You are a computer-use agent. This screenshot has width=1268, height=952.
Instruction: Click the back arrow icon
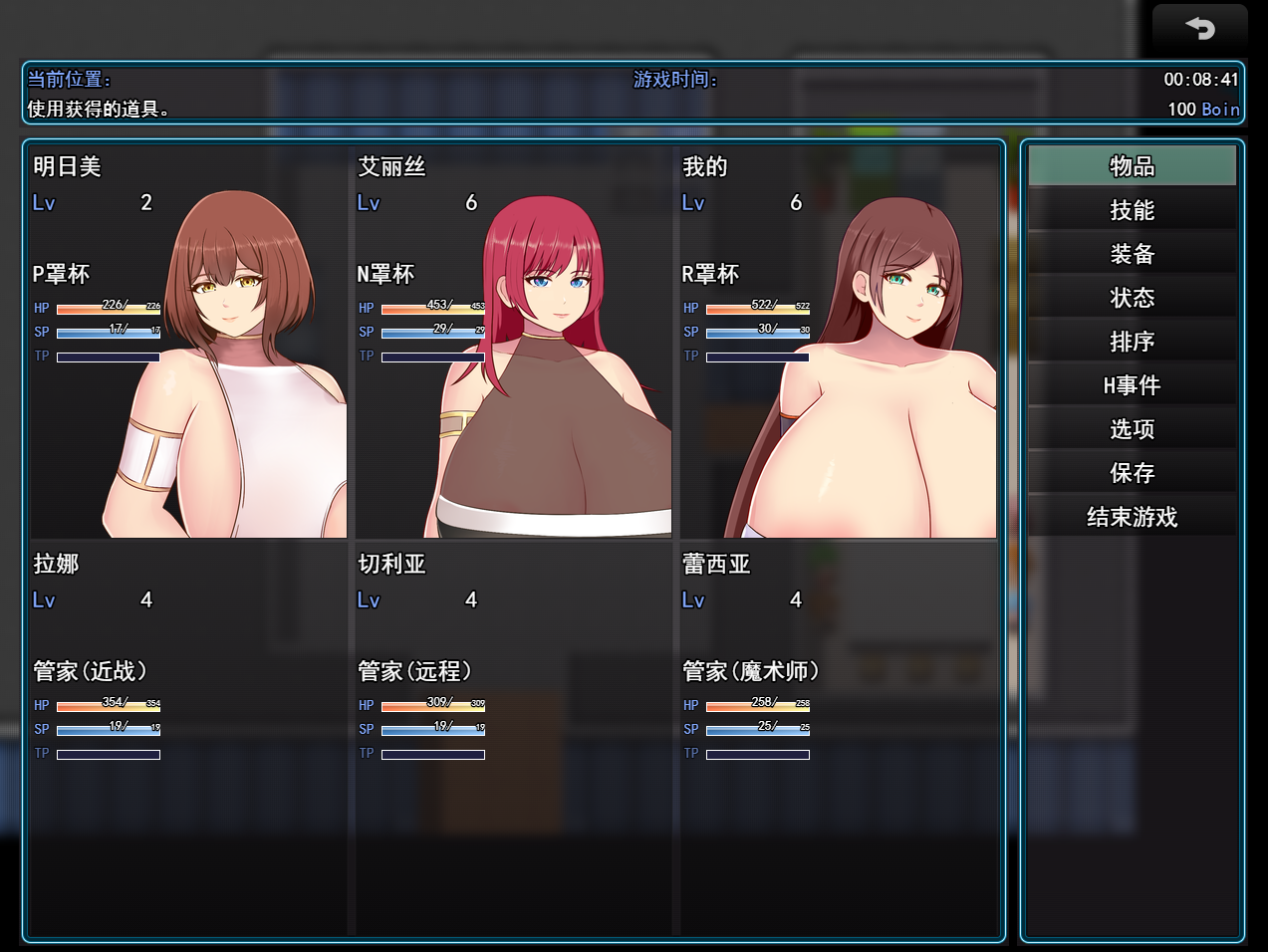click(1199, 28)
